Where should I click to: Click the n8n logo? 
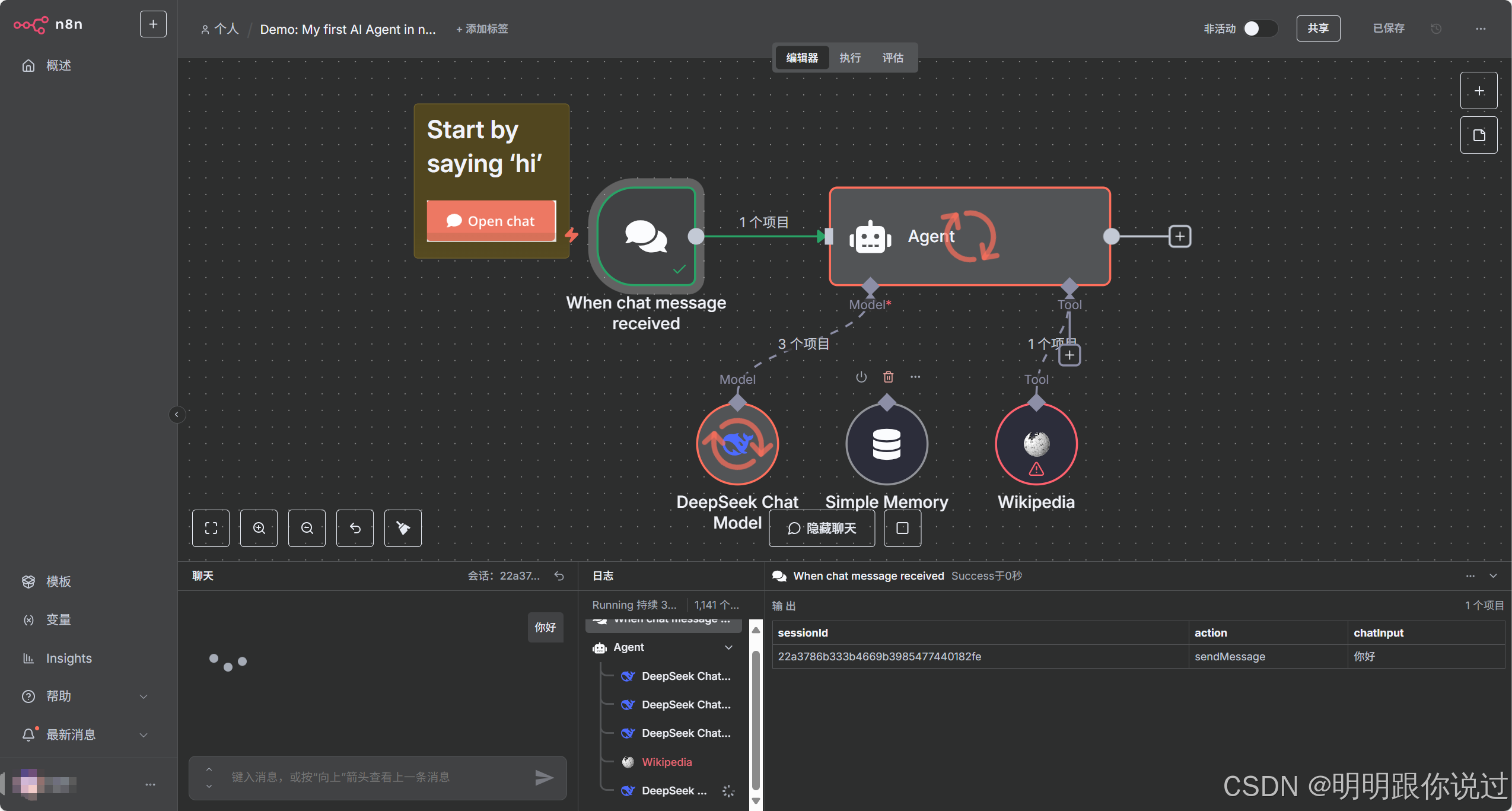click(x=48, y=24)
